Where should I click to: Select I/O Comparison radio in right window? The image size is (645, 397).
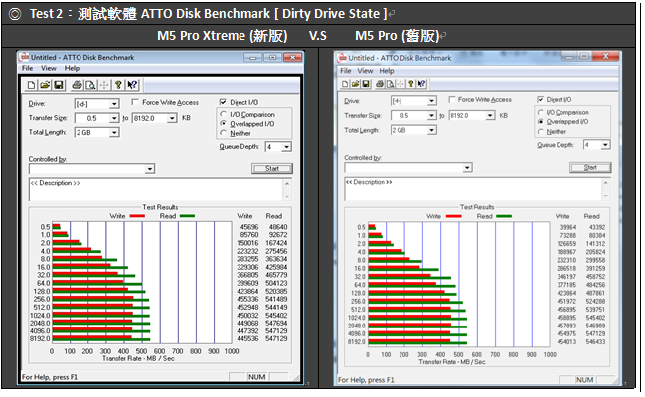click(x=541, y=112)
